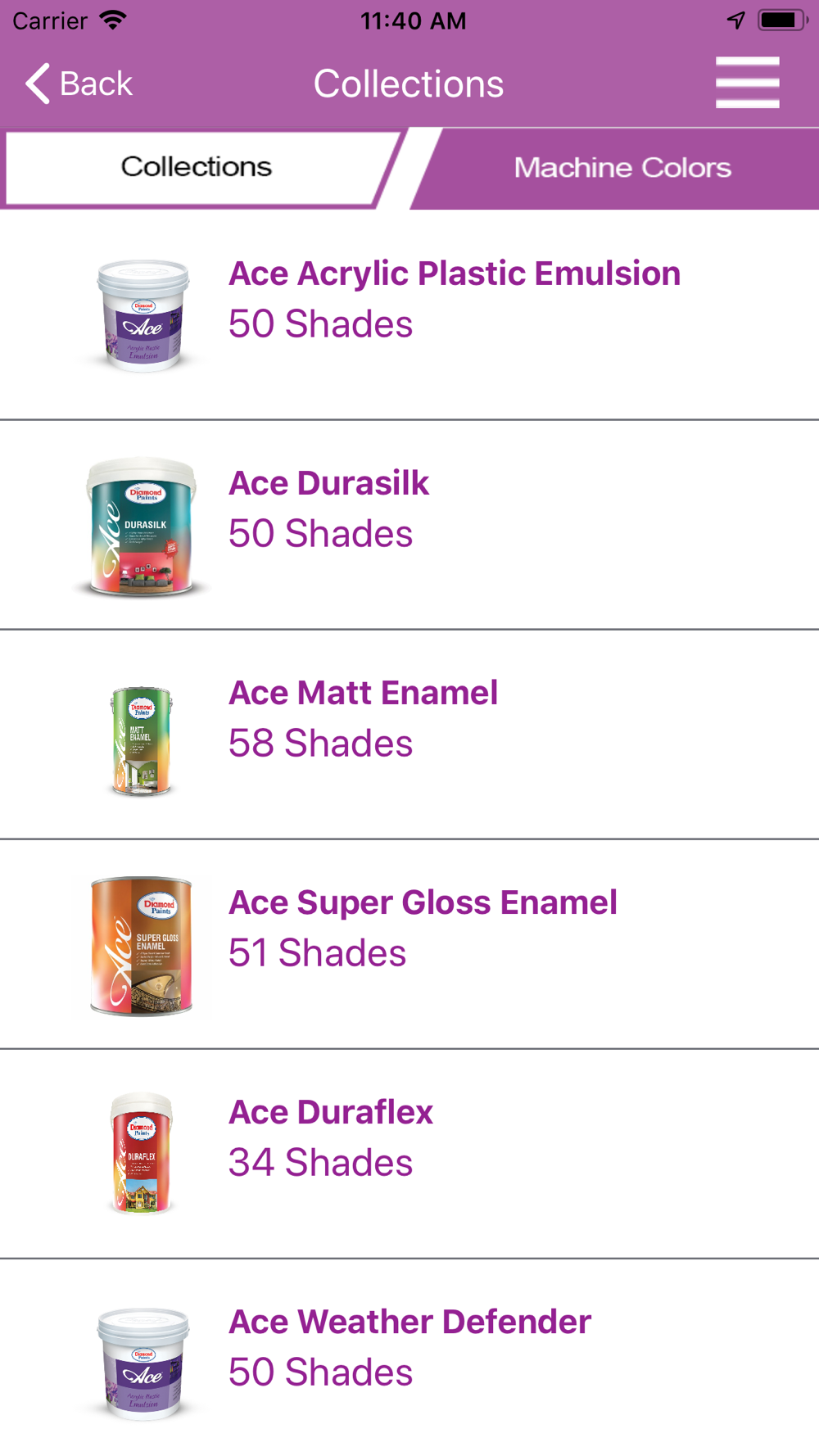Open Ace Acrylic Plastic Emulsion collection title
This screenshot has height=1456, width=819.
tap(455, 274)
